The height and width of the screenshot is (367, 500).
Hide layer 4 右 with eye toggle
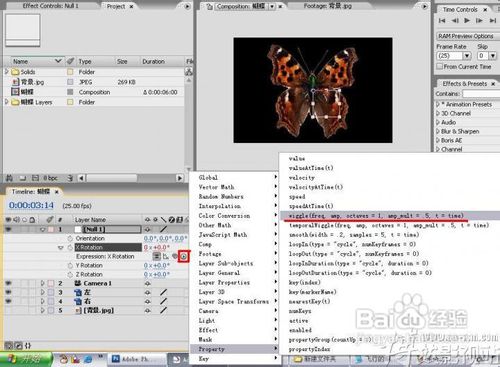point(8,301)
